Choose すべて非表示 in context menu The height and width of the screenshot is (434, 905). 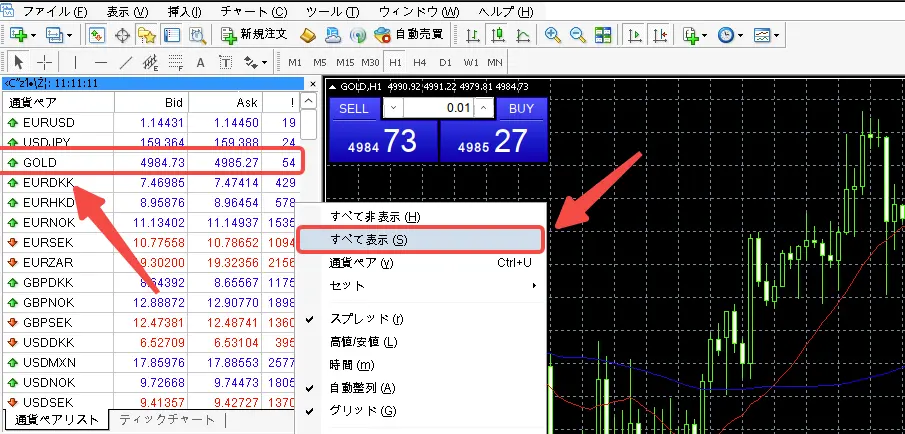coord(421,217)
